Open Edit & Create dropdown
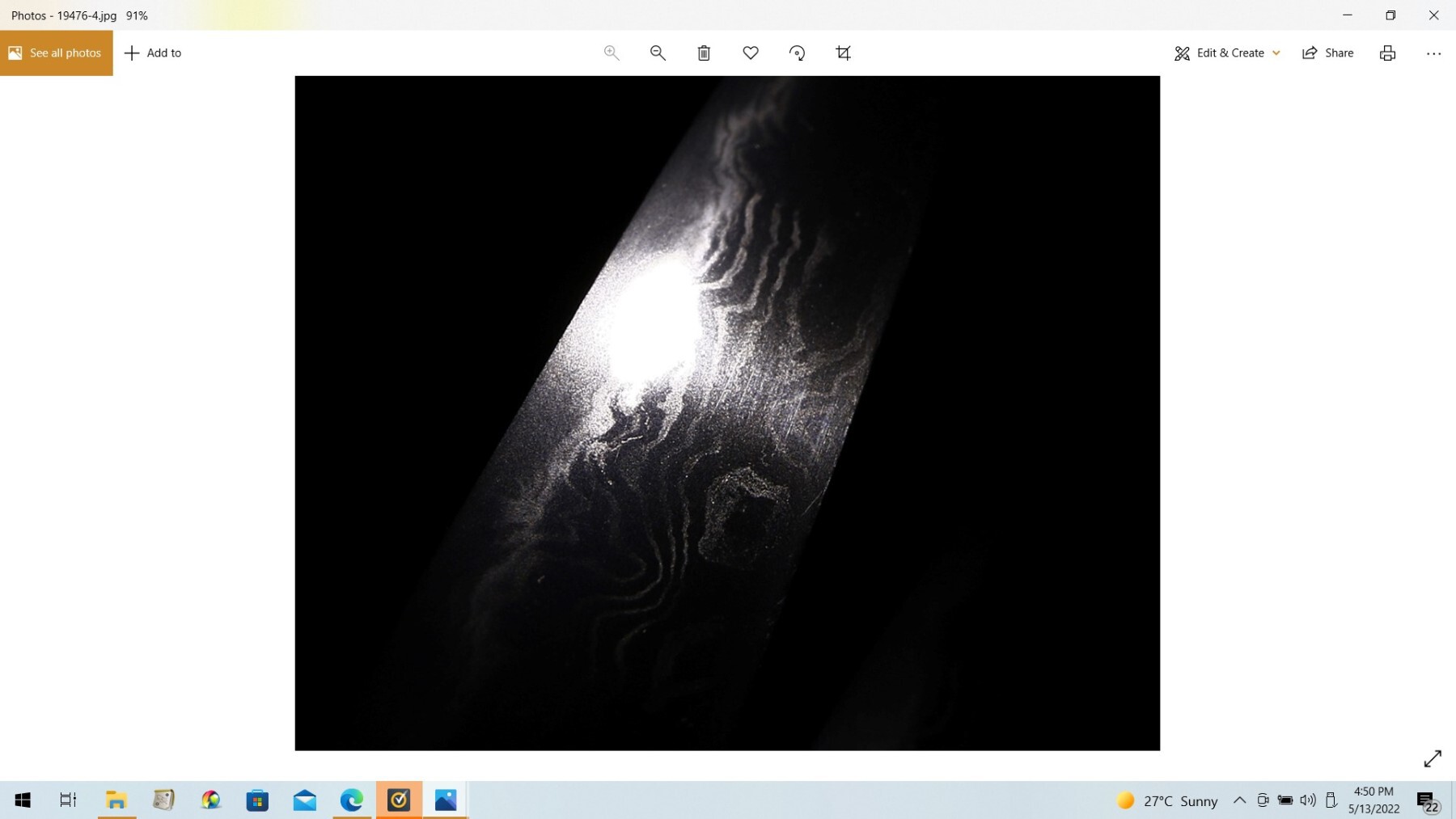 [x=1227, y=53]
